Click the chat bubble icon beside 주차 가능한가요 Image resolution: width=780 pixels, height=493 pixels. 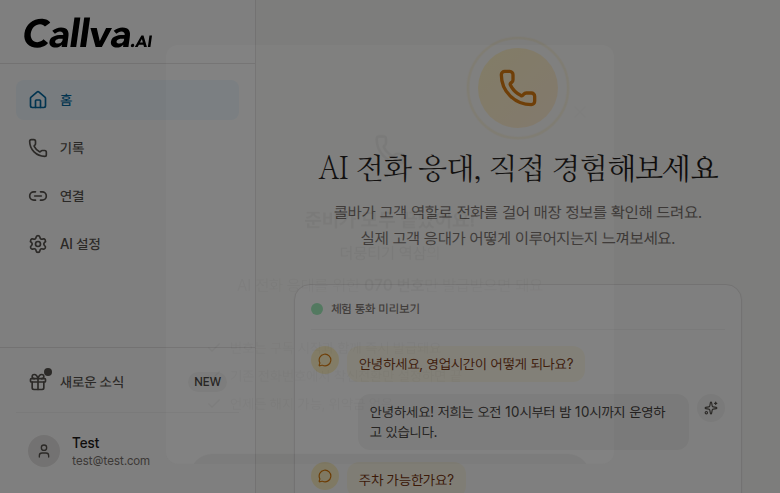325,477
